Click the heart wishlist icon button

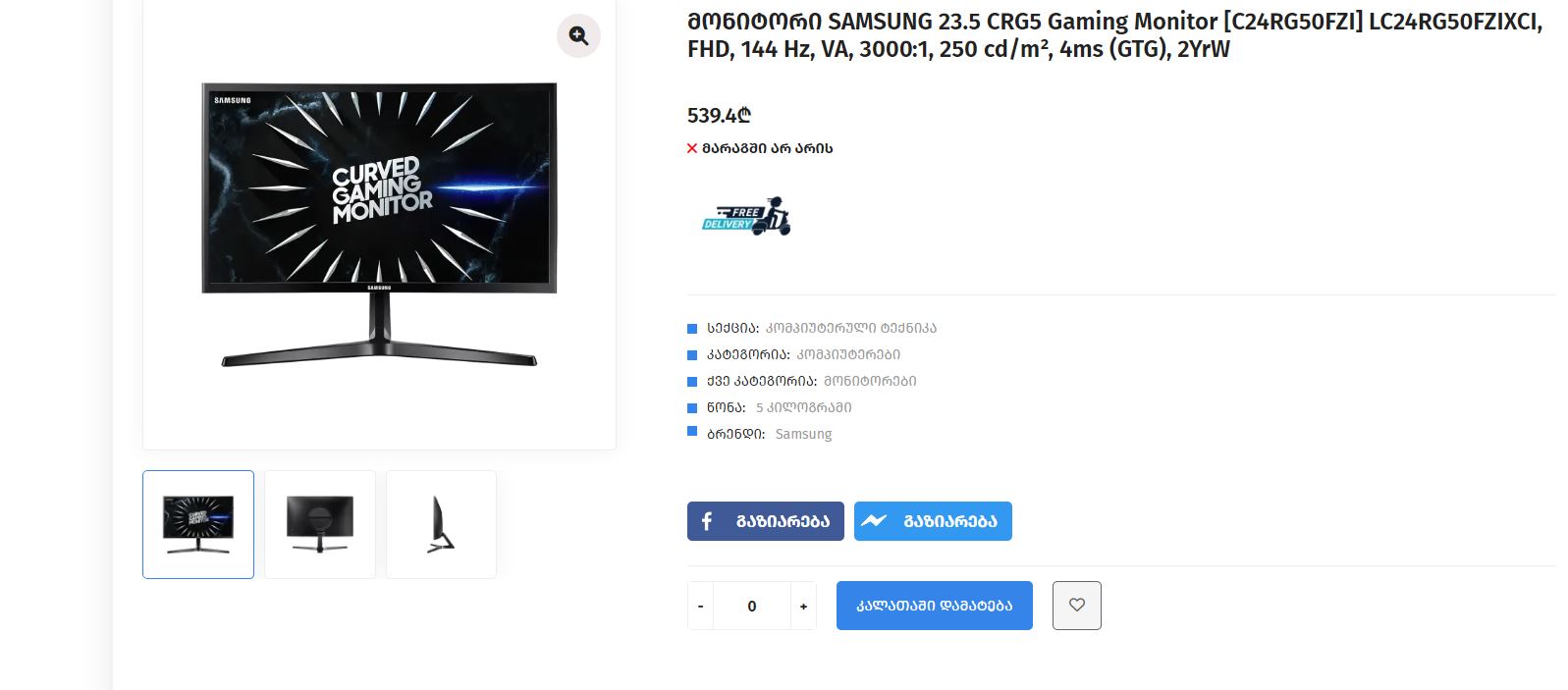pos(1077,606)
